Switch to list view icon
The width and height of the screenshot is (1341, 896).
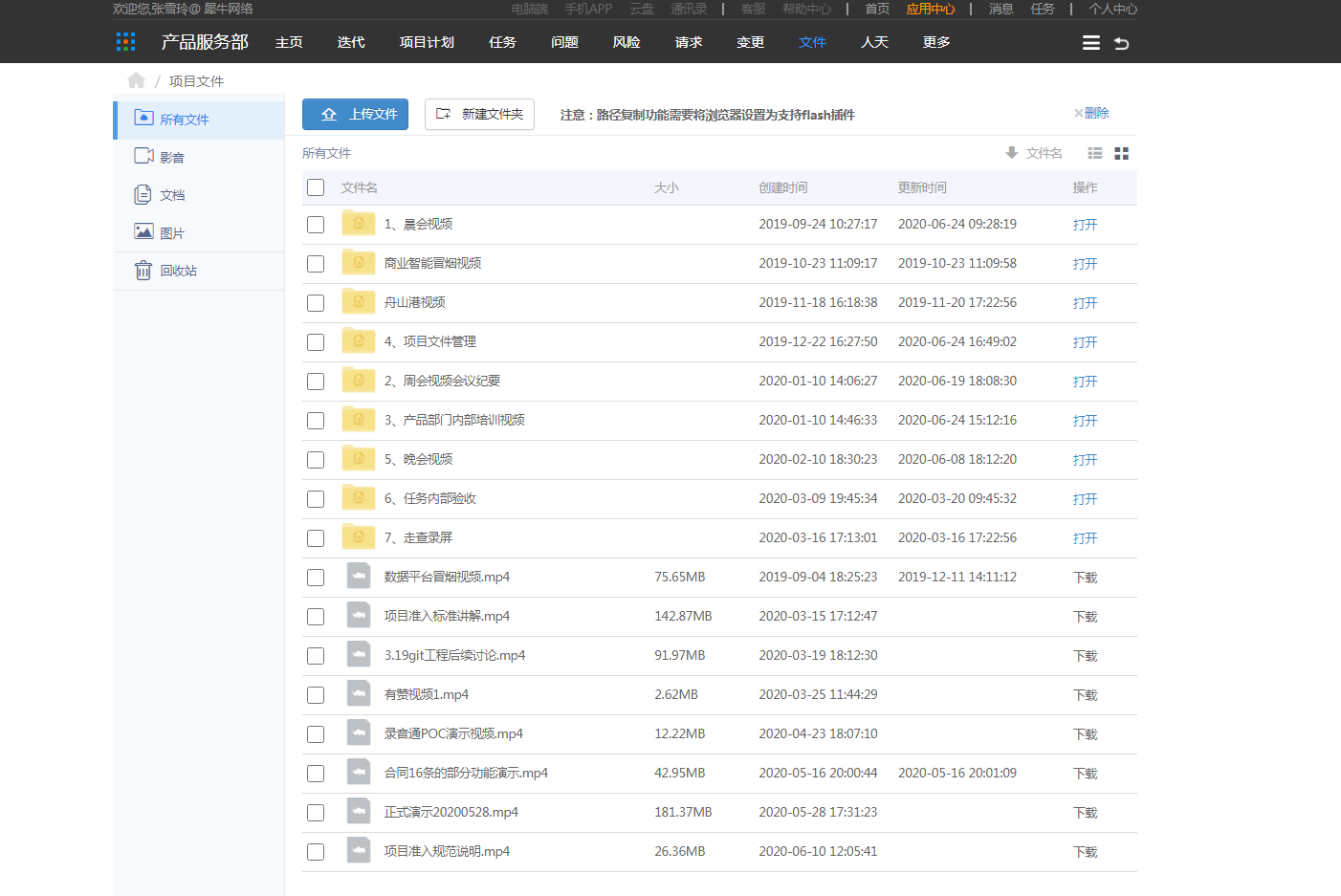[x=1095, y=153]
